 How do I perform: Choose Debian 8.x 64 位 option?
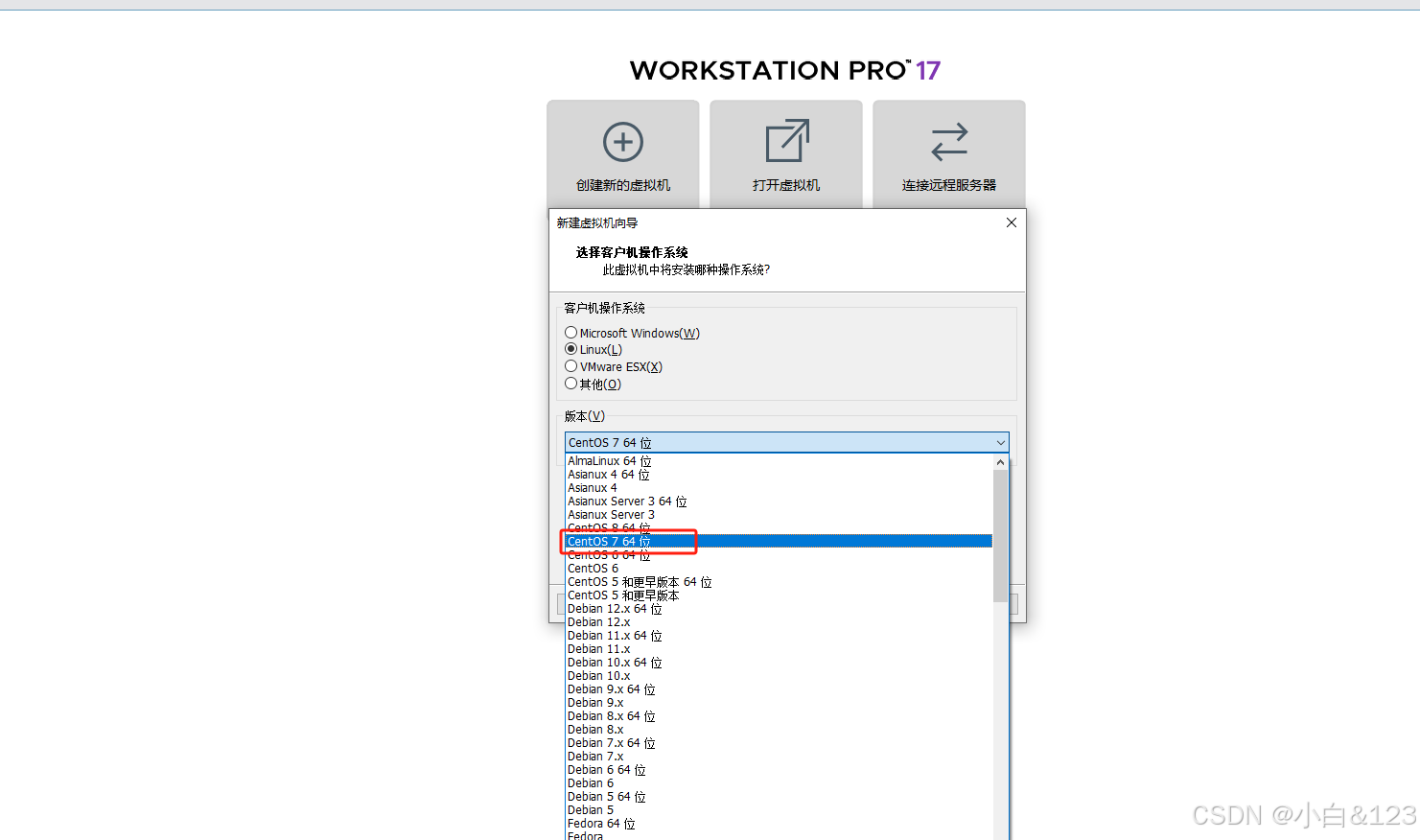point(779,716)
